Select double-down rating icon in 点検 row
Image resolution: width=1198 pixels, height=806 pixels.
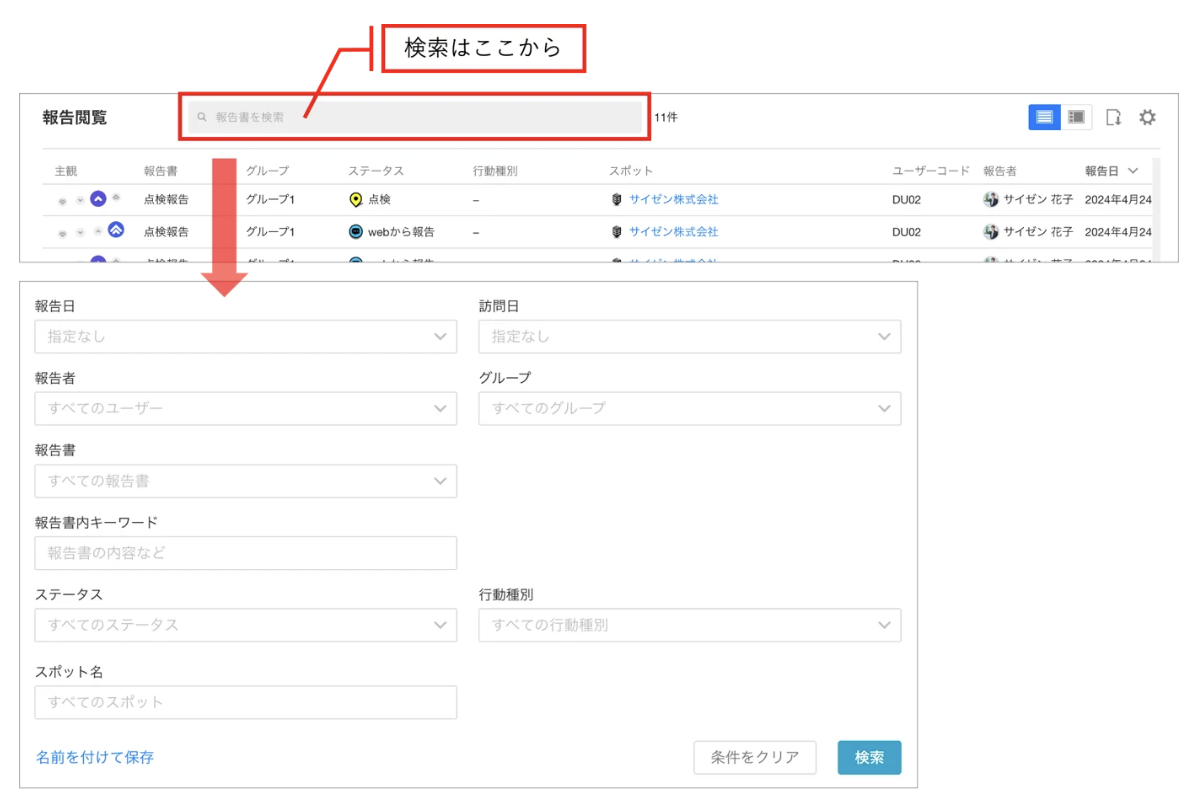(x=63, y=201)
